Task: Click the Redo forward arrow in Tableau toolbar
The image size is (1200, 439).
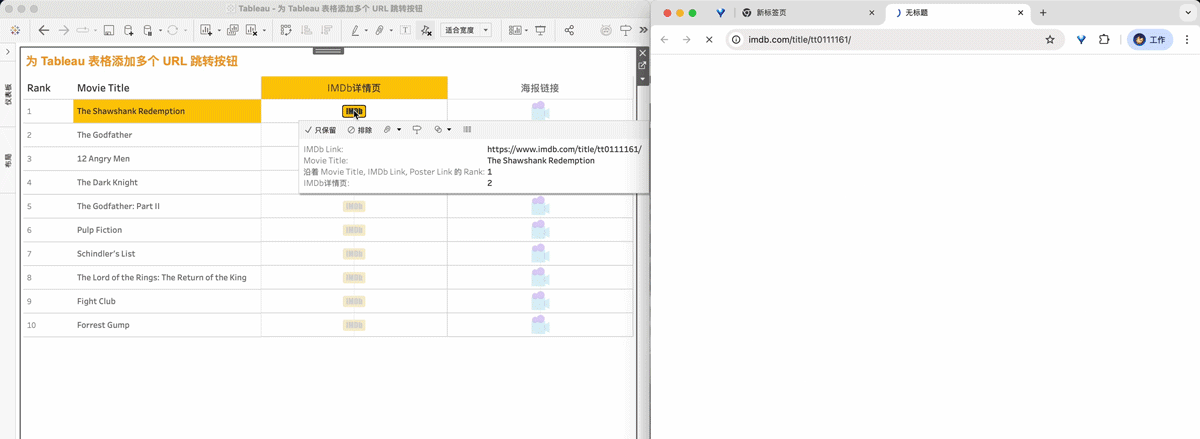Action: 64,30
